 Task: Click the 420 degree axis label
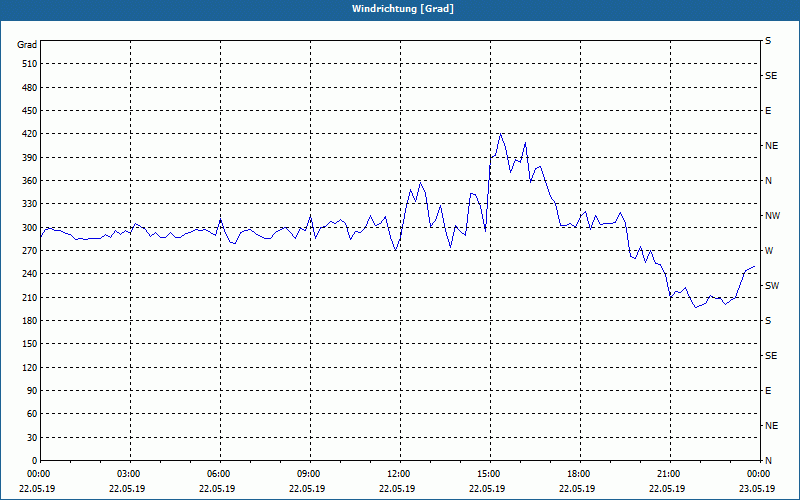pyautogui.click(x=30, y=134)
